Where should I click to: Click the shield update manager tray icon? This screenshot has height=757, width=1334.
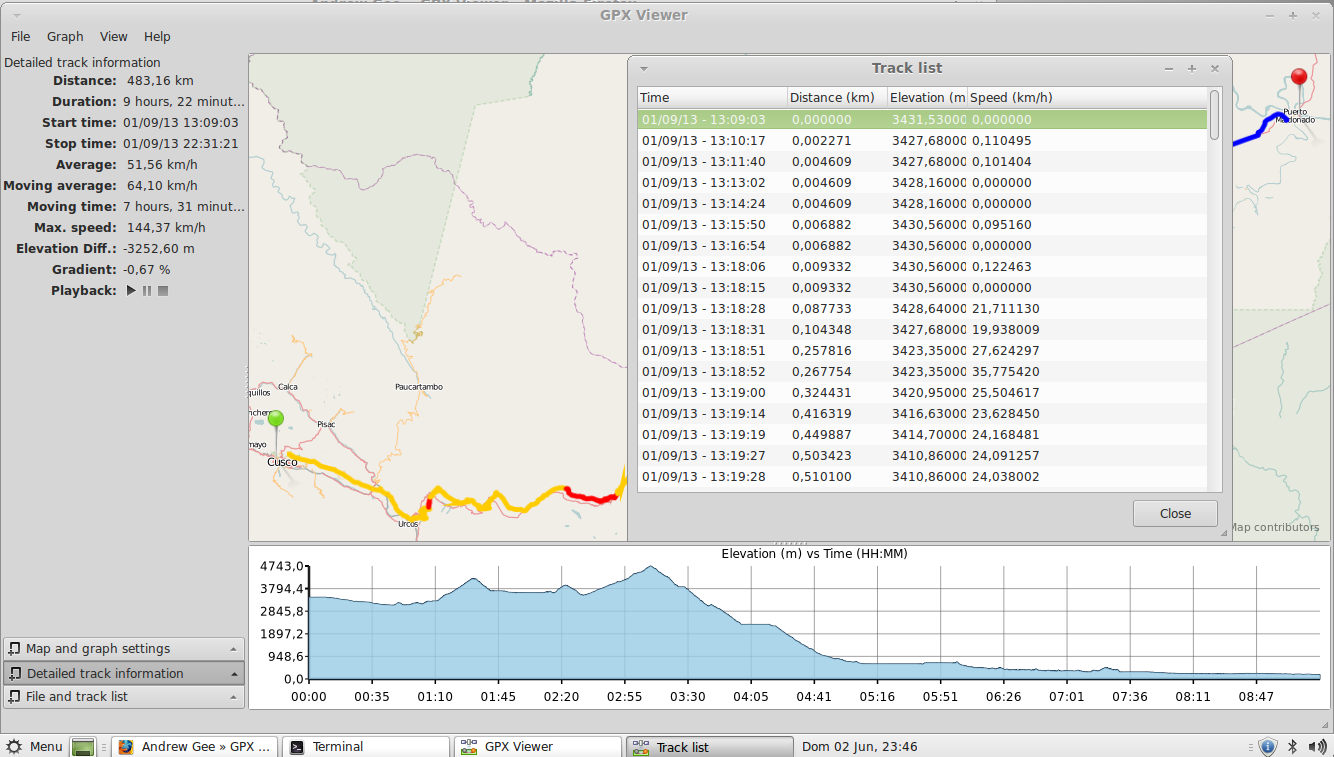coord(1267,746)
